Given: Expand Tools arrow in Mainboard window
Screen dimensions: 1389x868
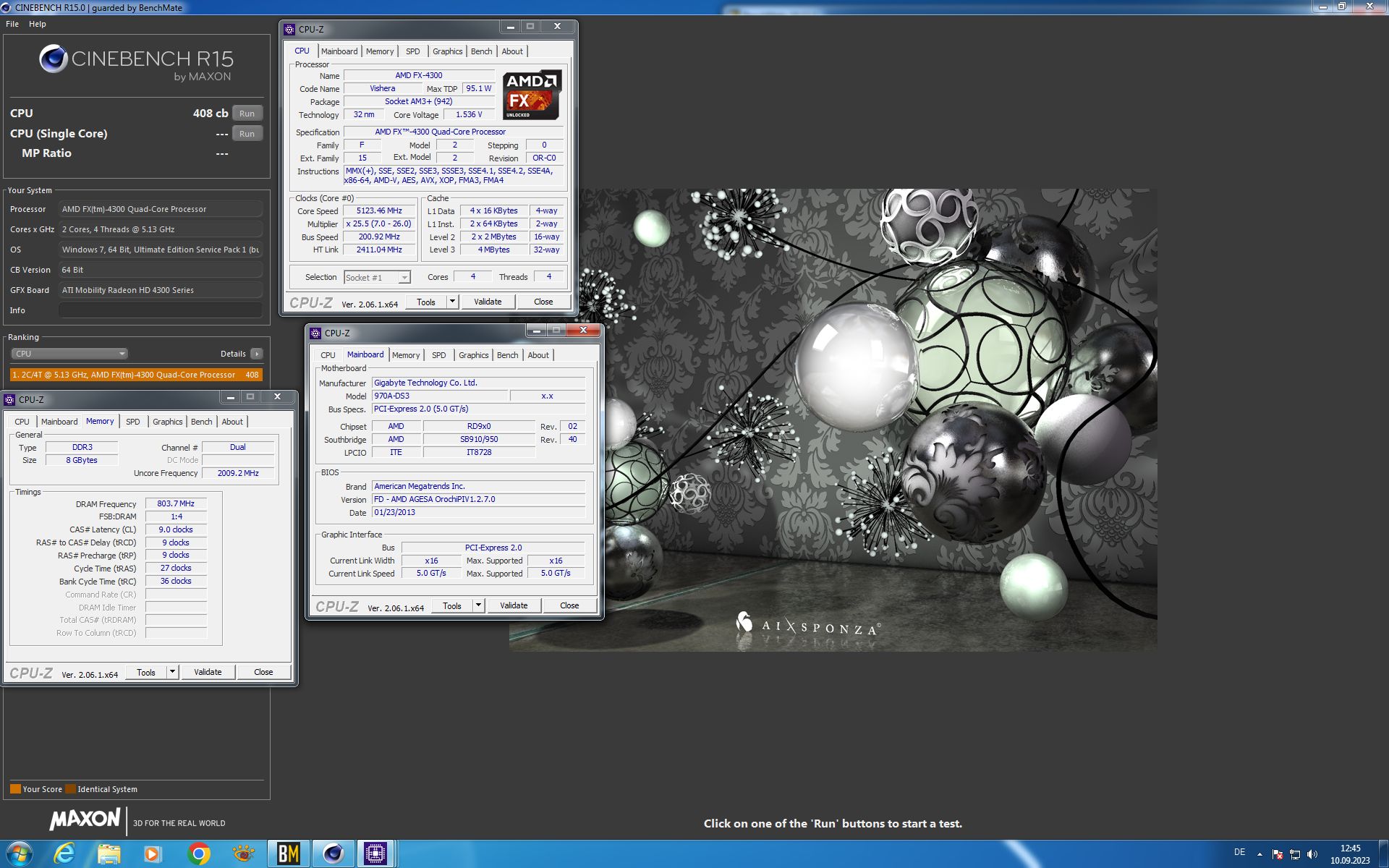Looking at the screenshot, I should click(x=479, y=605).
